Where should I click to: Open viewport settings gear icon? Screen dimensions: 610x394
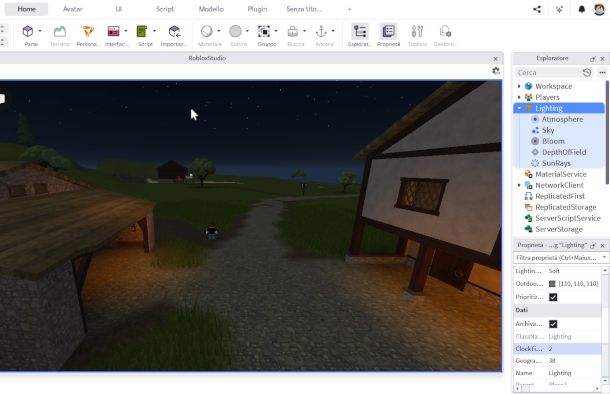[x=496, y=71]
